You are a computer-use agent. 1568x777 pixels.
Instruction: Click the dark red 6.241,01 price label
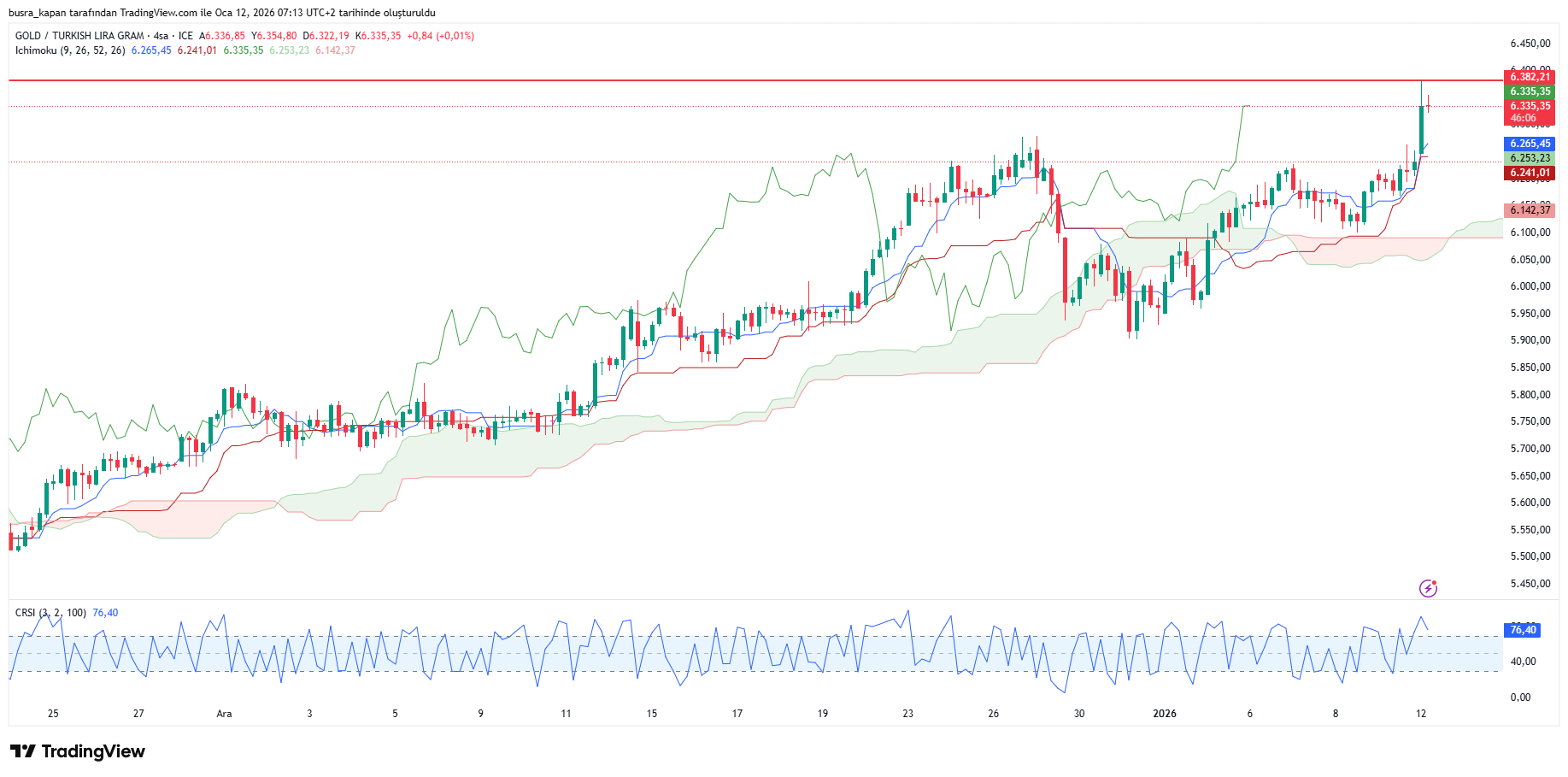coord(1529,173)
